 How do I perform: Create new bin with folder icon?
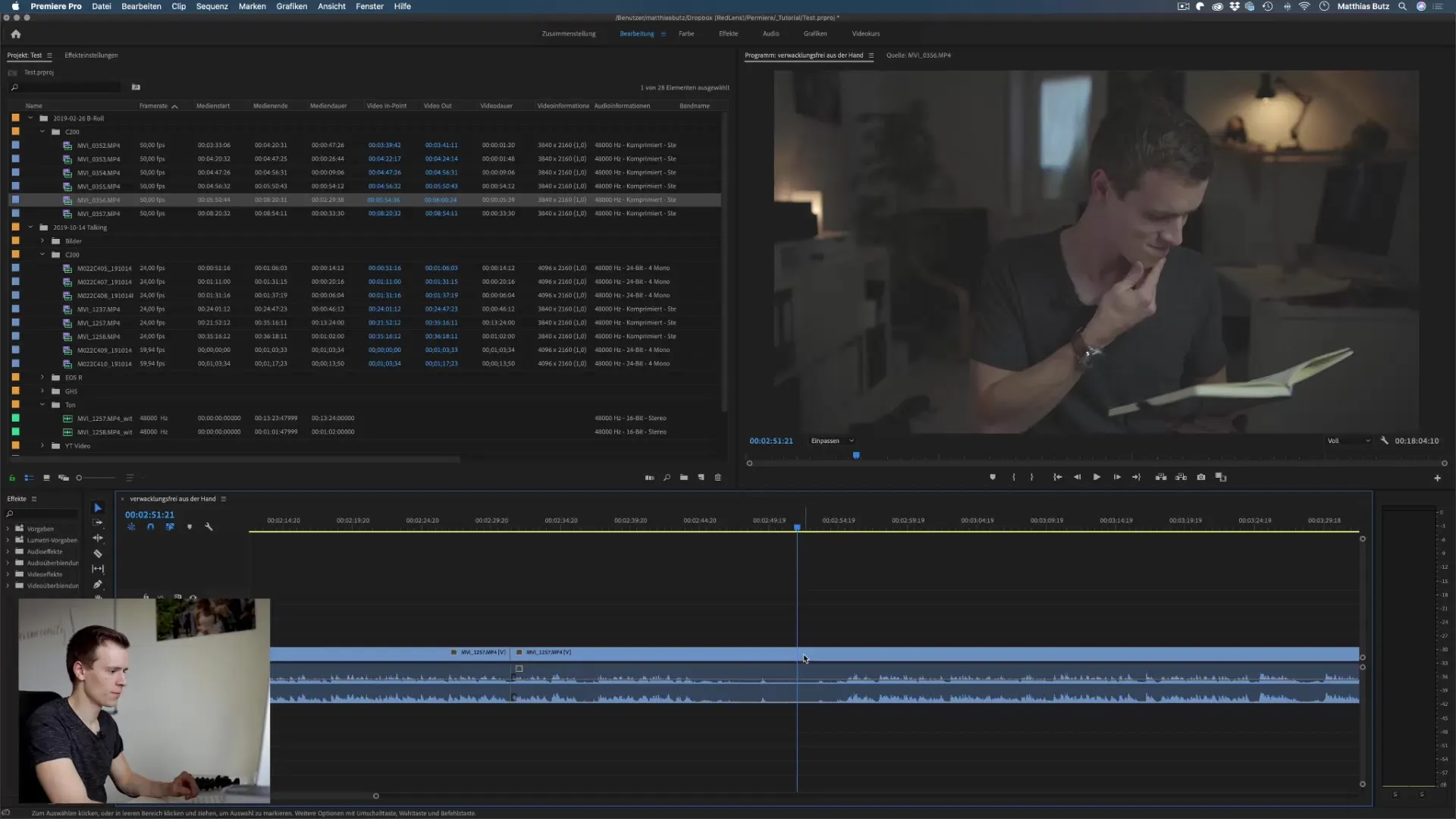tap(684, 478)
